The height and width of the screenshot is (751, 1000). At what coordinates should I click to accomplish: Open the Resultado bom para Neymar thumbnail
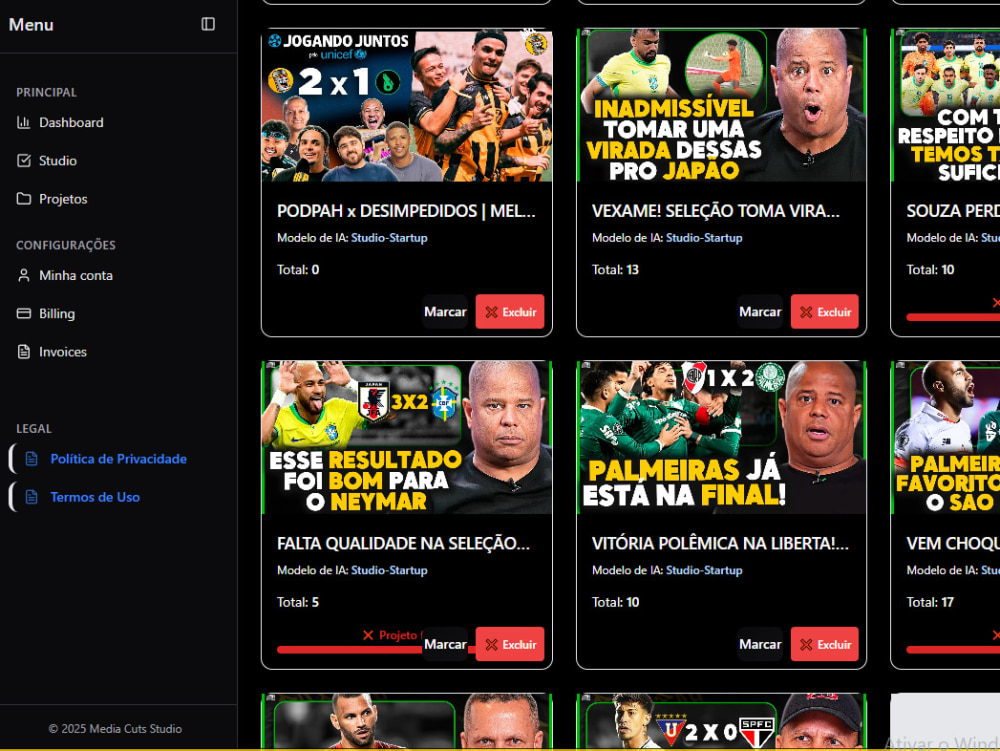(407, 437)
